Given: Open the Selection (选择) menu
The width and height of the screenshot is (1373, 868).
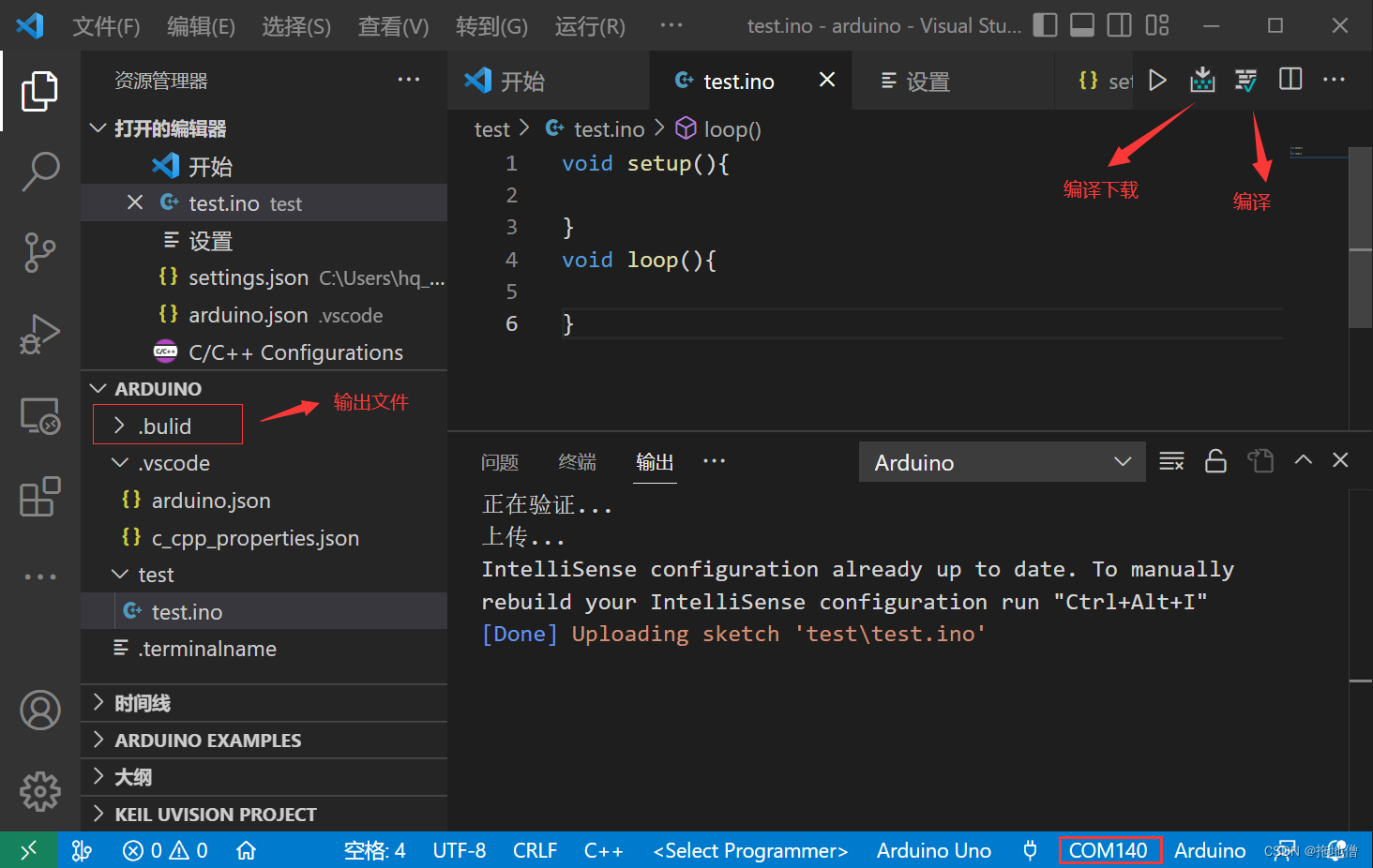Looking at the screenshot, I should (x=296, y=26).
